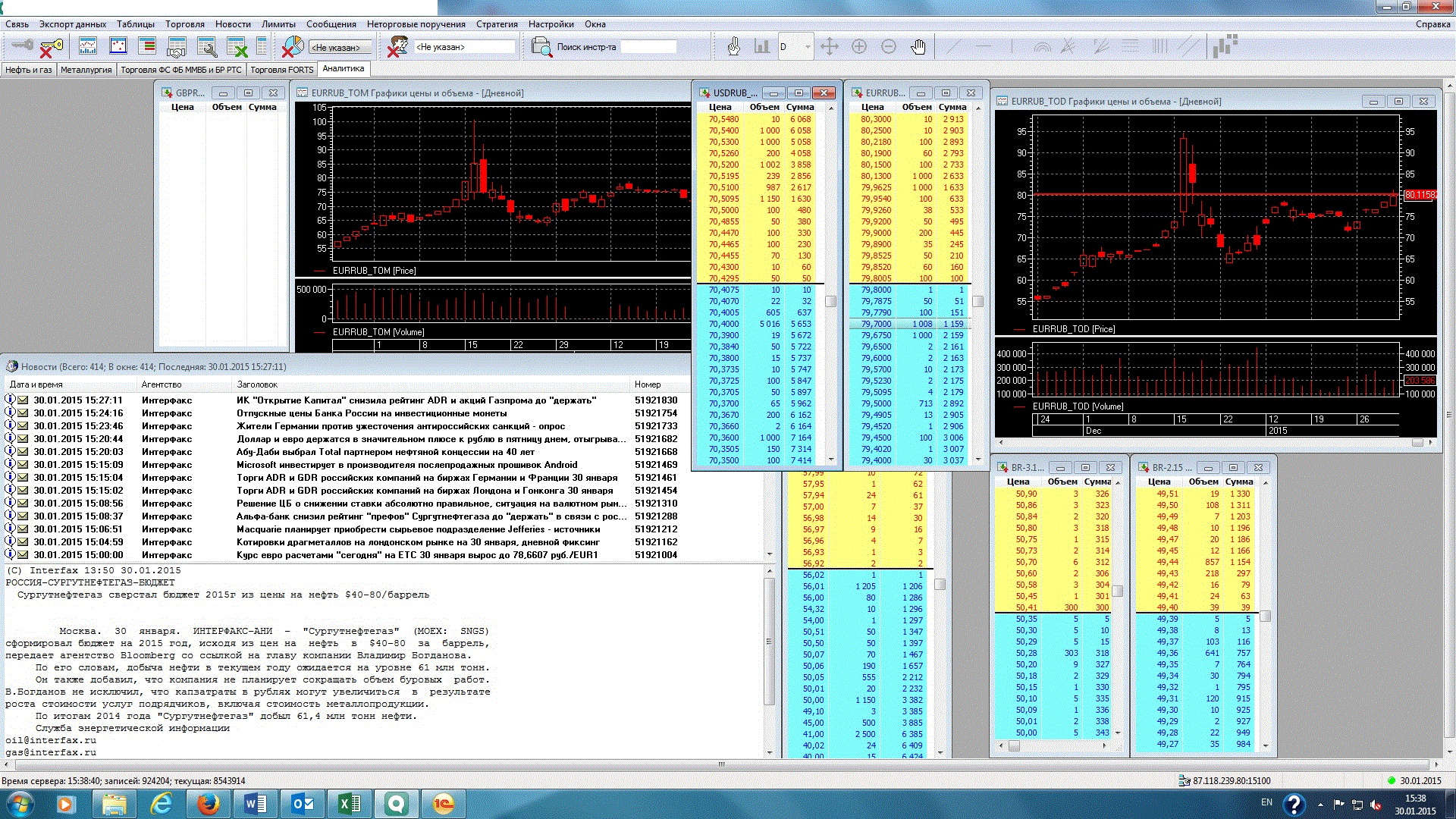Switch to the 'Торговля FORTS' tab

tap(281, 70)
